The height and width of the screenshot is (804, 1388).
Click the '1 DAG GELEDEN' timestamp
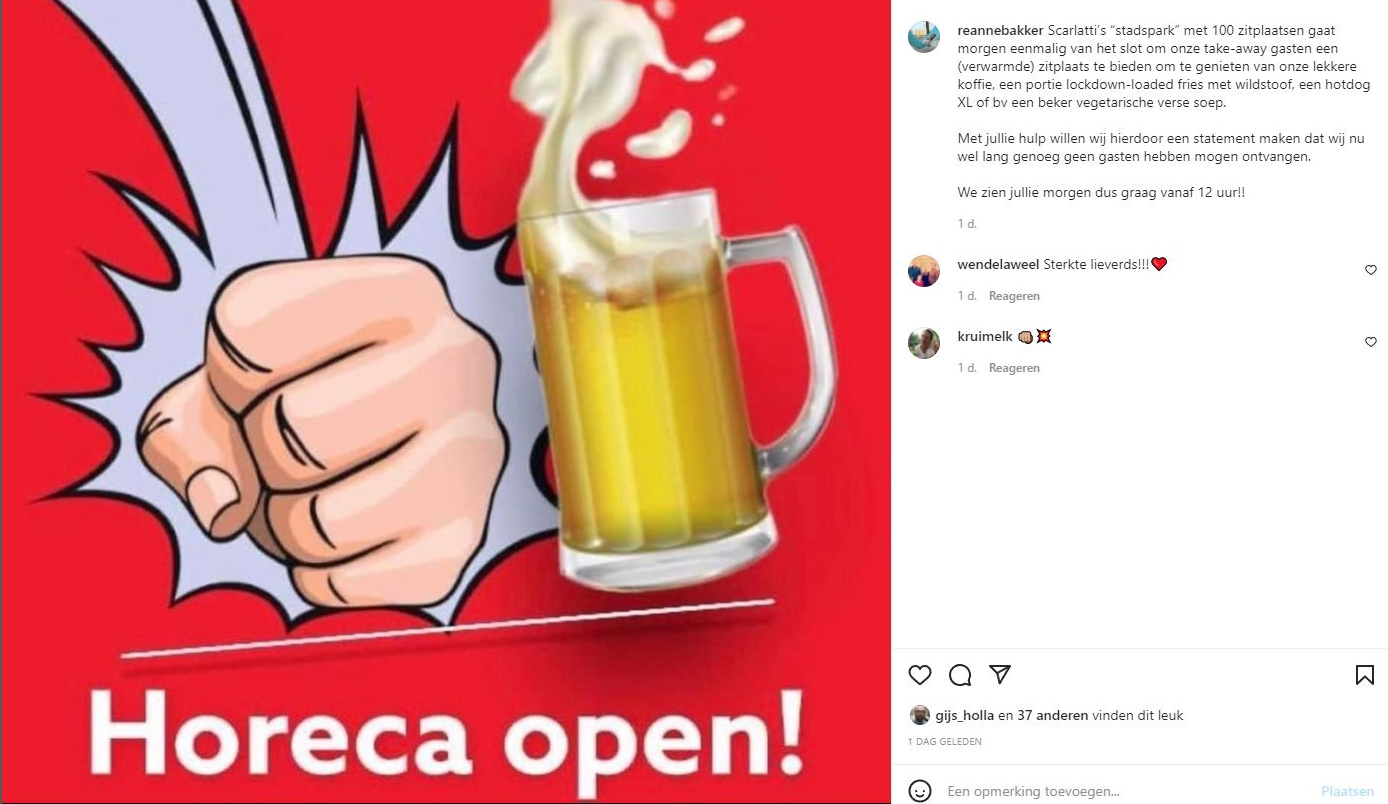[945, 742]
